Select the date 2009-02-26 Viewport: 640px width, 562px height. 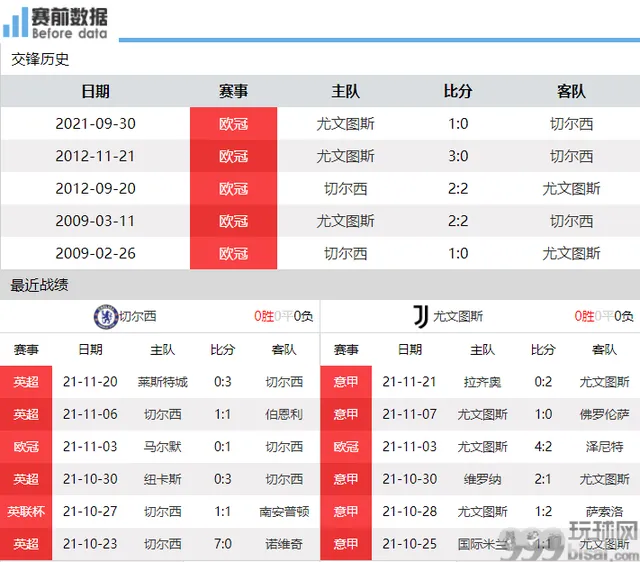tap(96, 253)
